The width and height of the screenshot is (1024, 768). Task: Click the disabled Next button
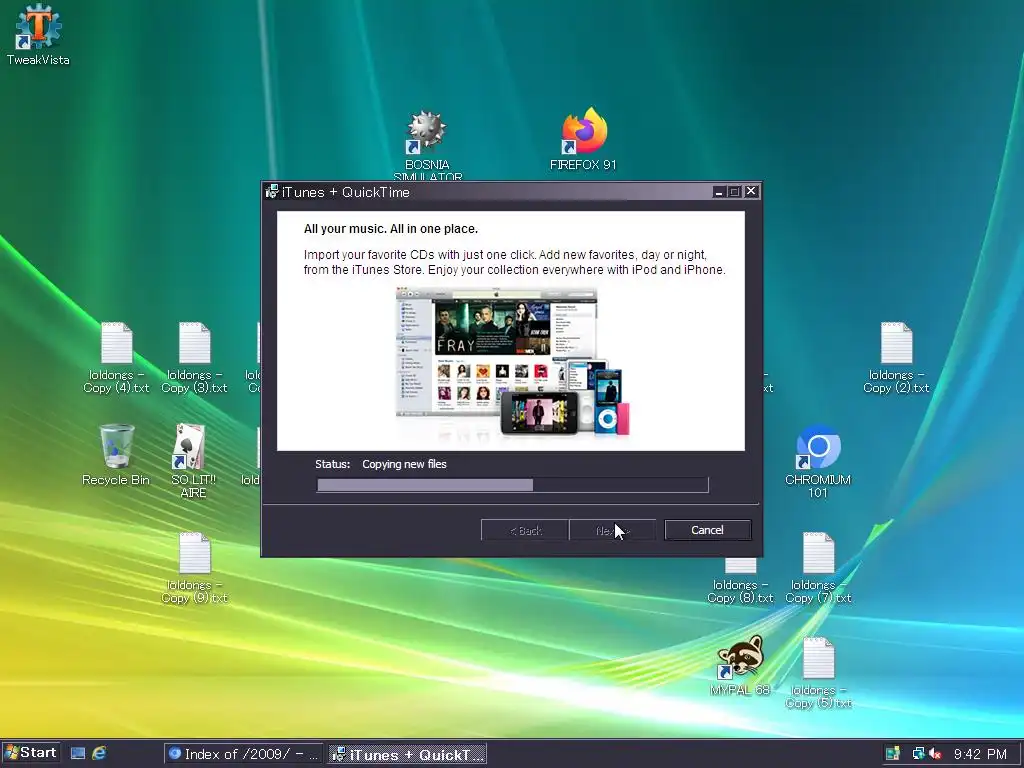[x=613, y=530]
